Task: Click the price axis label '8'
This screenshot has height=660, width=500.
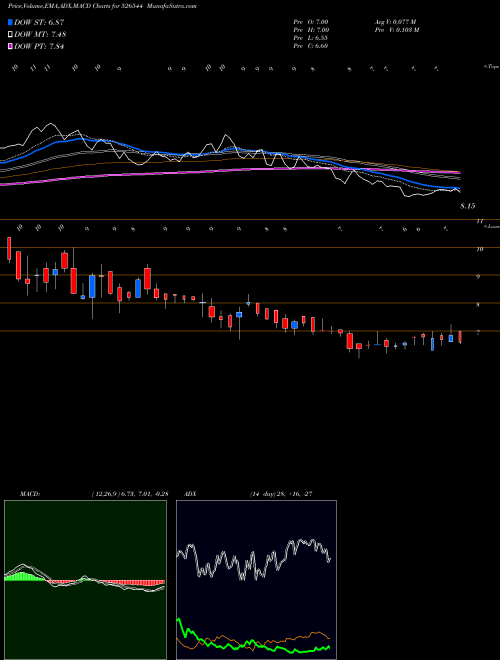Action: (x=478, y=305)
